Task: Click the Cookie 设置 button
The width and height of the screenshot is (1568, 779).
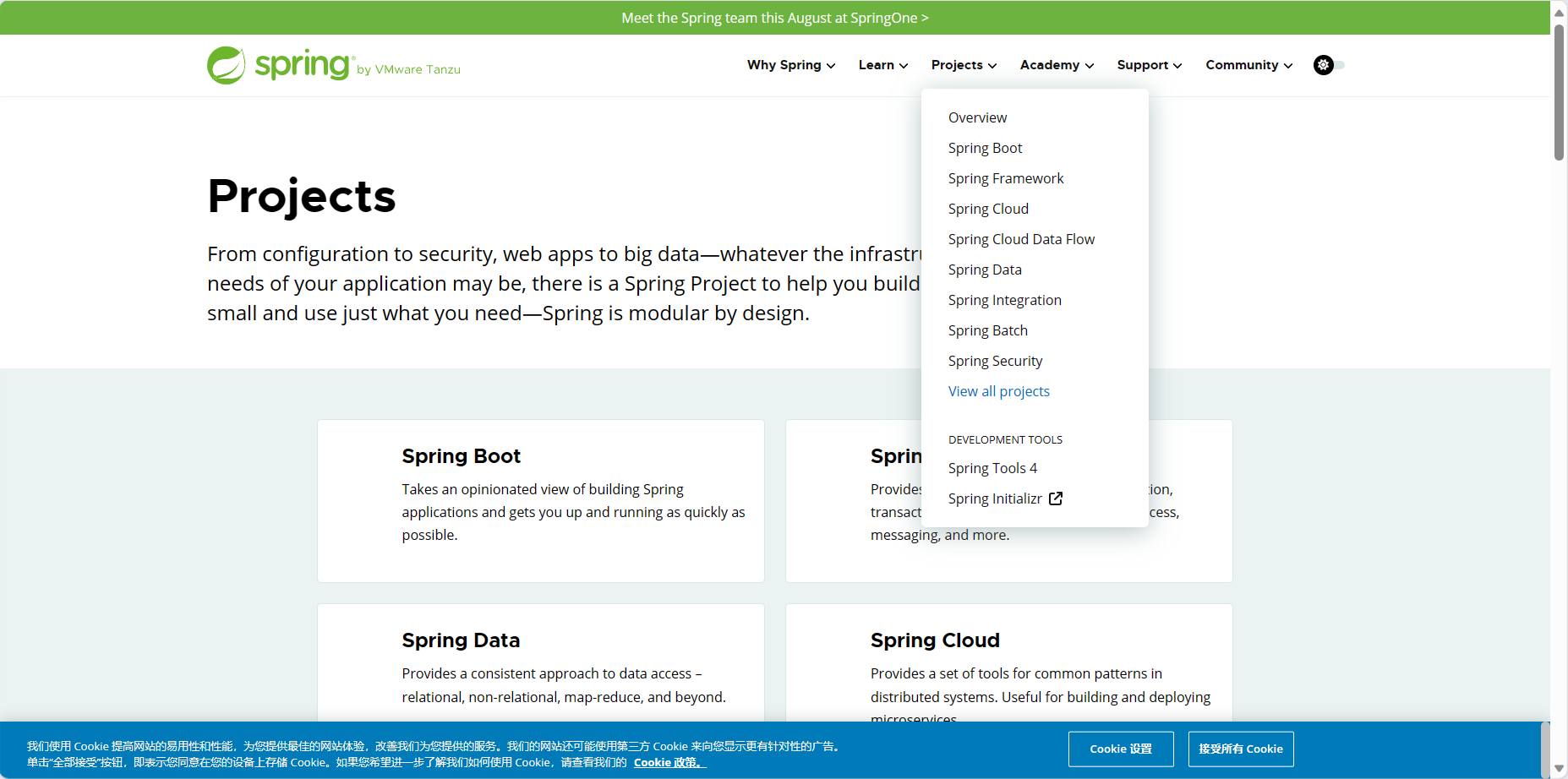Action: pos(1121,749)
